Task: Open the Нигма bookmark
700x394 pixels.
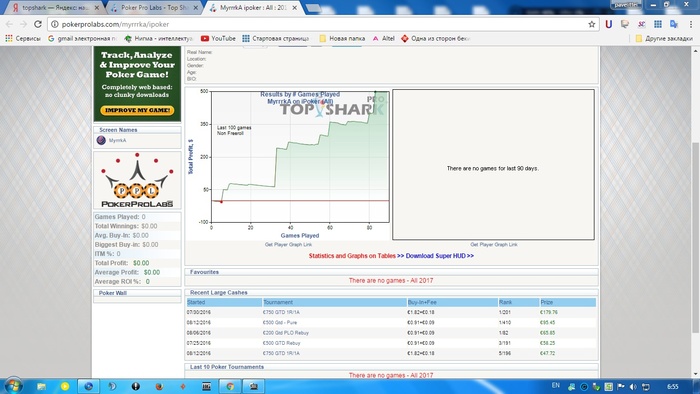Action: 159,38
